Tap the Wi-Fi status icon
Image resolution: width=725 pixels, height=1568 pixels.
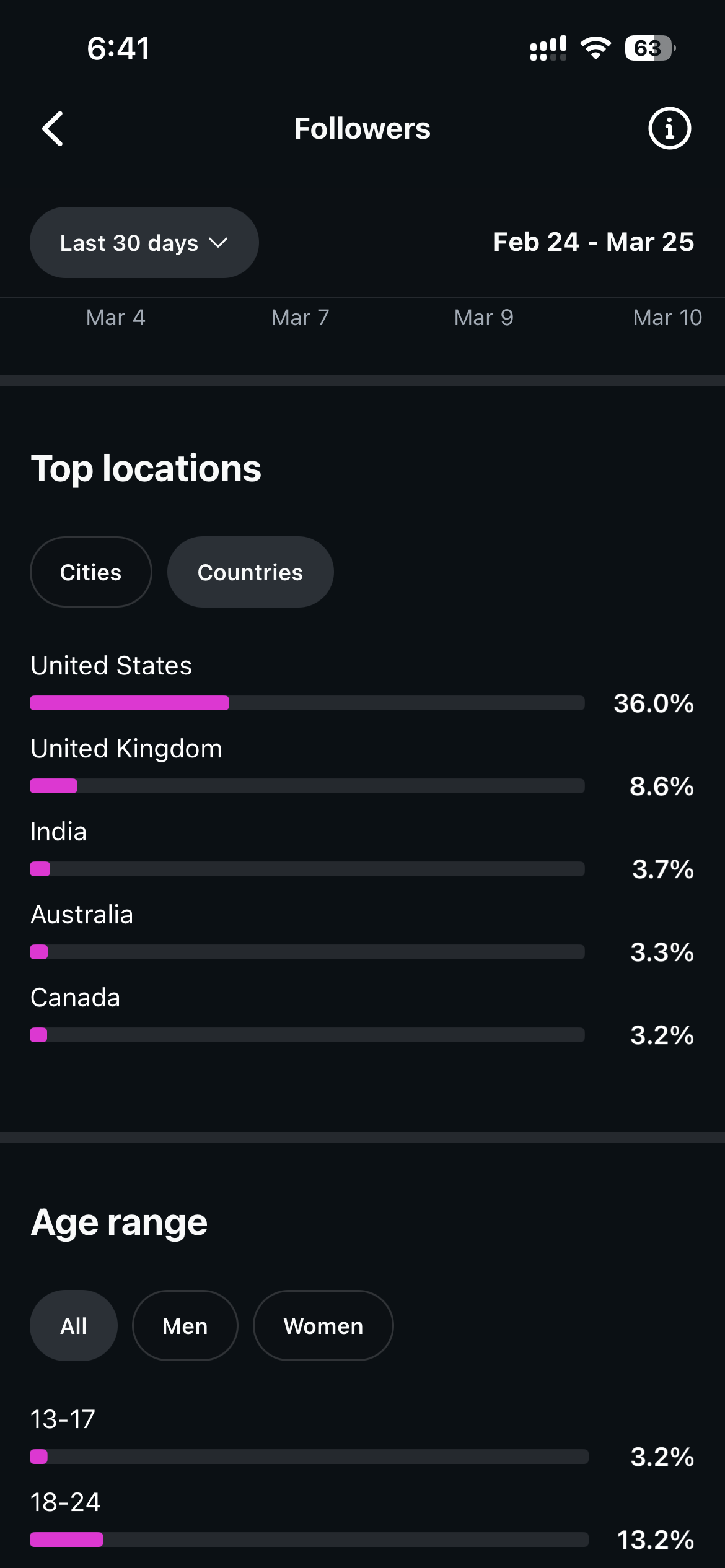[595, 48]
